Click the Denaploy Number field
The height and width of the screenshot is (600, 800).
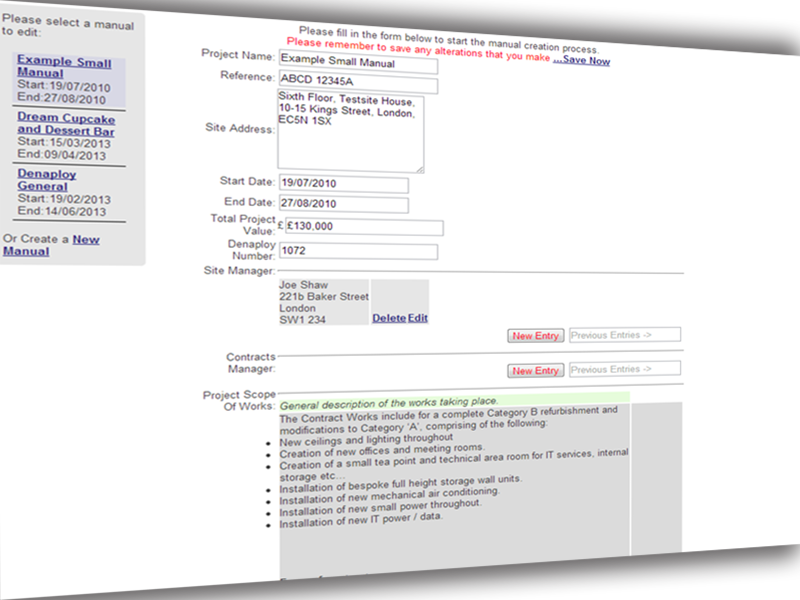tap(359, 251)
